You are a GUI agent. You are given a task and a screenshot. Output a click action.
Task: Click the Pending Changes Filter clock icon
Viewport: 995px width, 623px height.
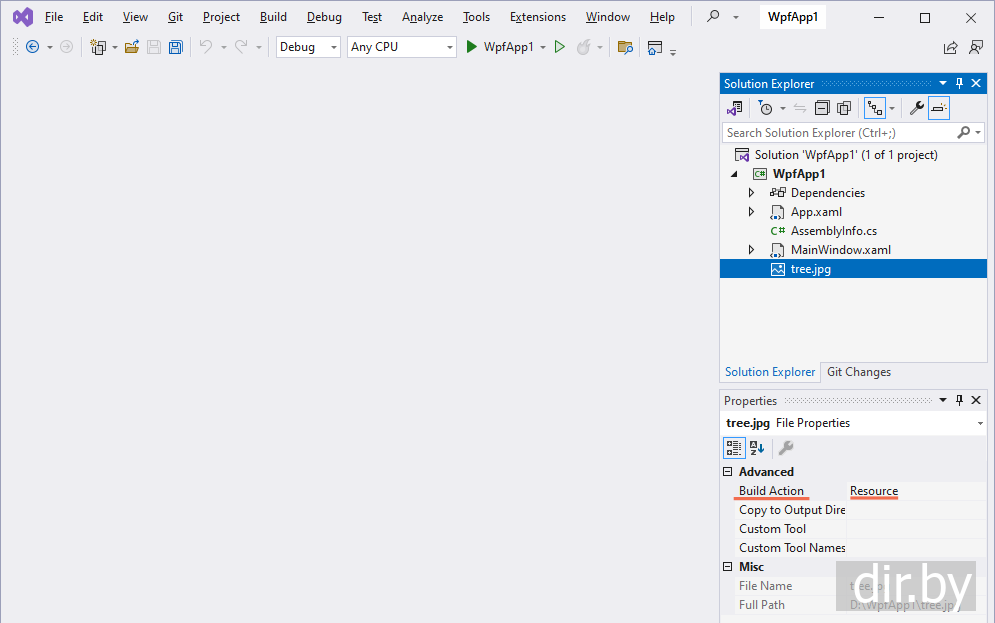[766, 108]
